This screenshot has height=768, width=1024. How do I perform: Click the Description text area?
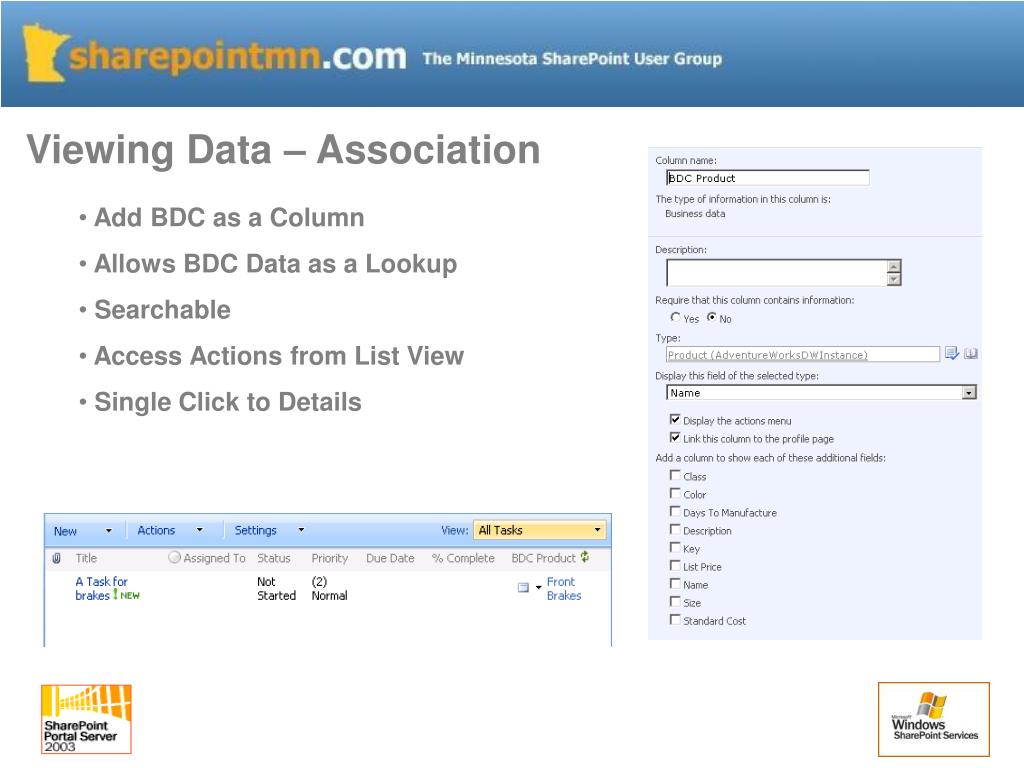(777, 272)
